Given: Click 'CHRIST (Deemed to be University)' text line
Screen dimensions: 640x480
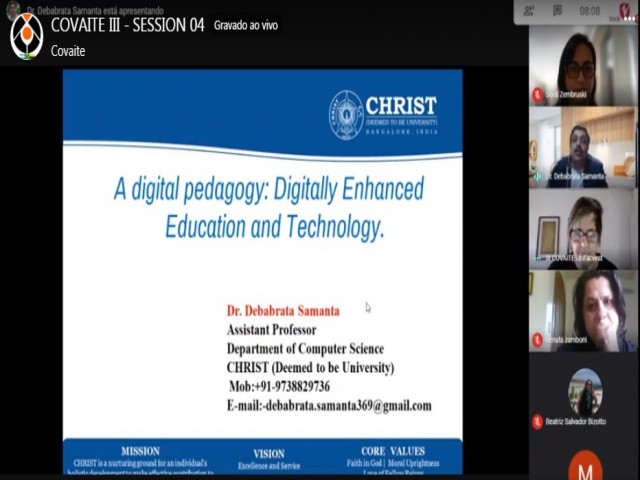Looking at the screenshot, I should tap(310, 367).
